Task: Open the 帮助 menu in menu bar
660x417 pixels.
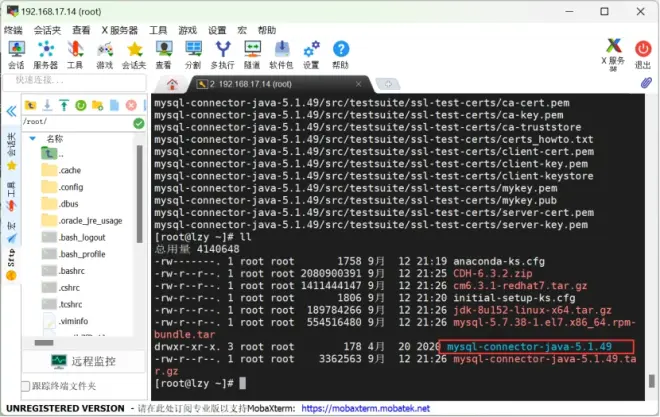Action: point(267,30)
